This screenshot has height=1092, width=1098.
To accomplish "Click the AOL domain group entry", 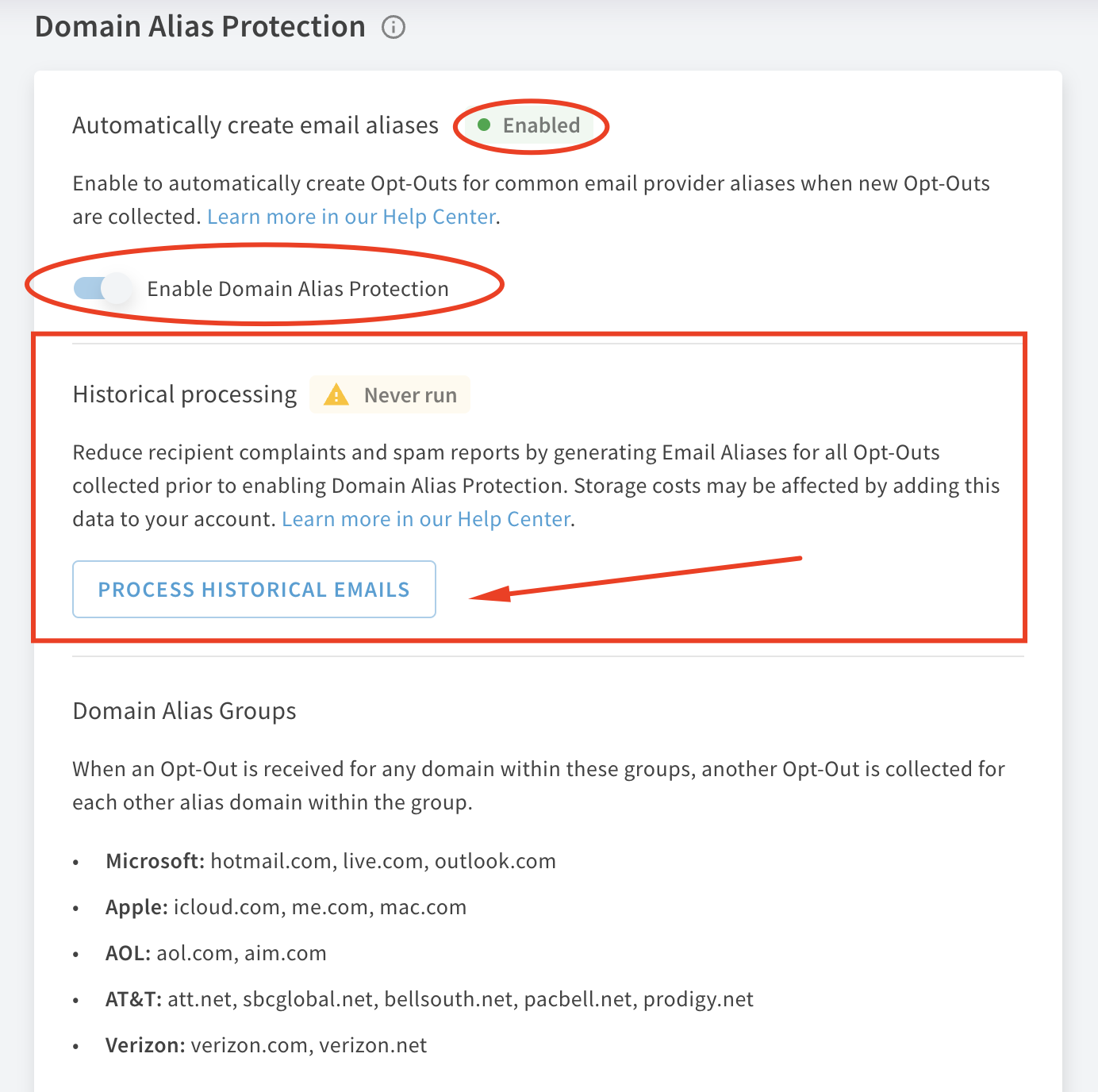I will [x=216, y=953].
